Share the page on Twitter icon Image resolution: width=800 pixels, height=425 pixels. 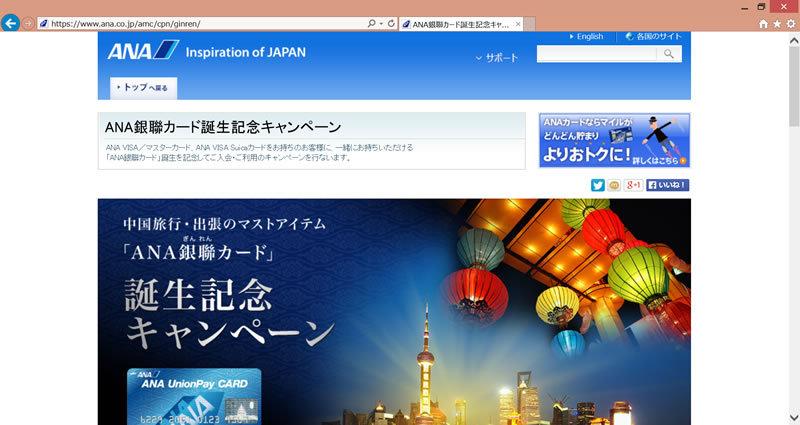597,185
